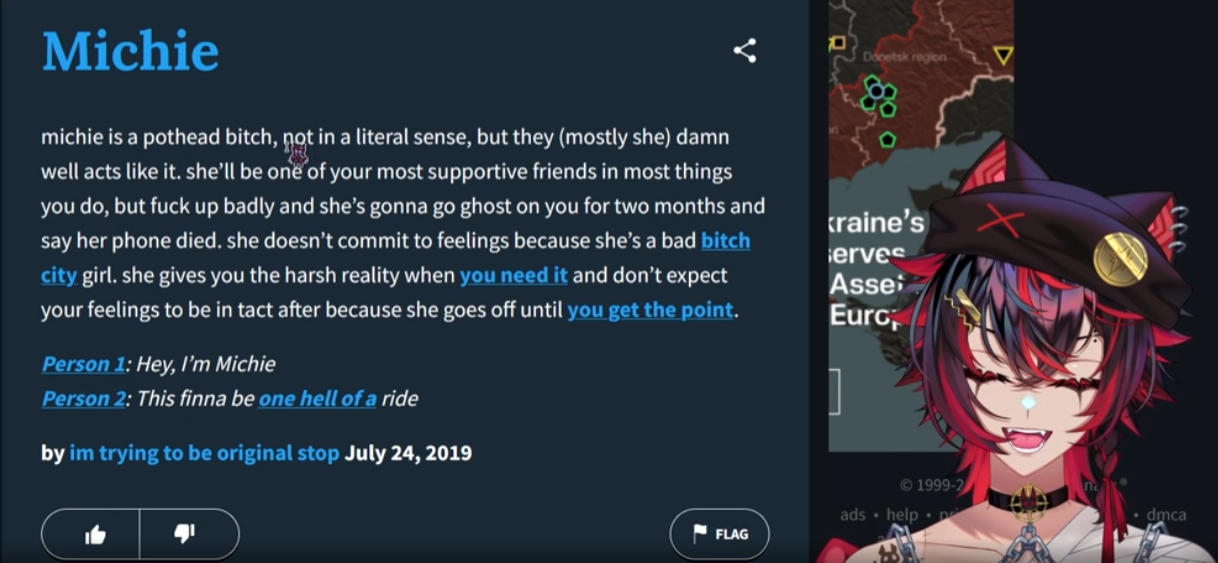Click the share icon beside Michie title
1218x563 pixels.
coord(745,51)
